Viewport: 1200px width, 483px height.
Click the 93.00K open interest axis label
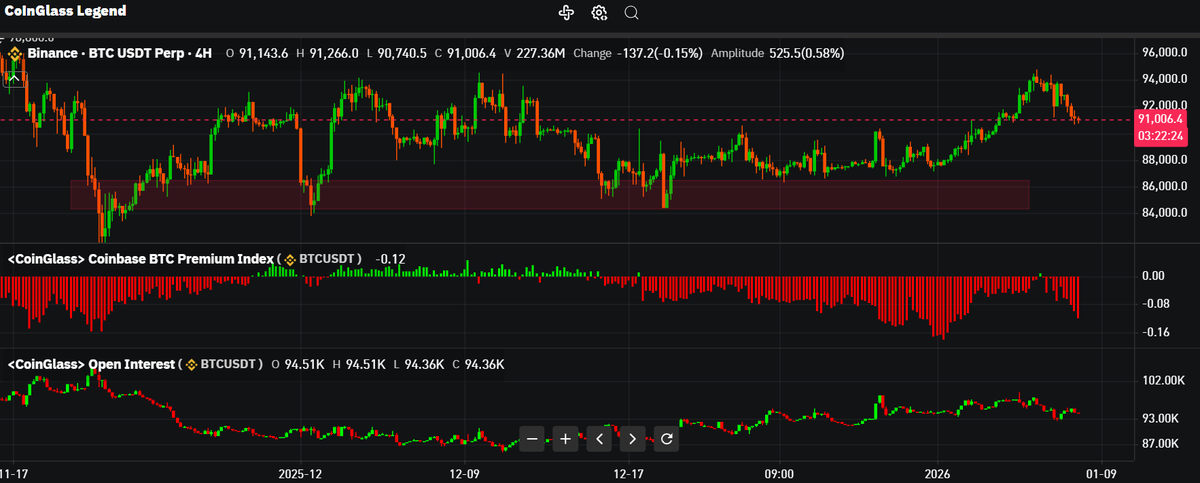(x=1161, y=418)
